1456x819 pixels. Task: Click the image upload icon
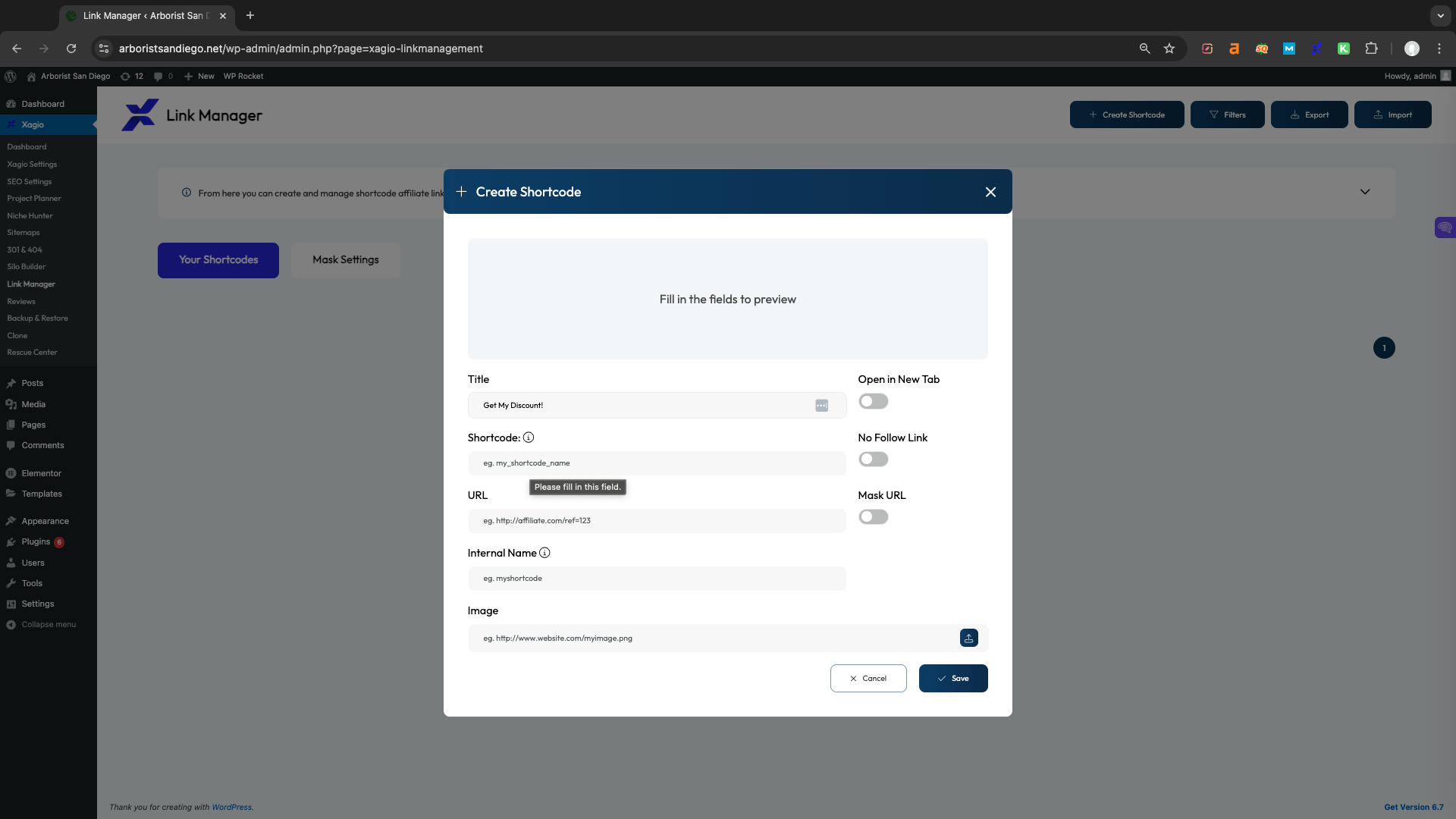click(968, 638)
